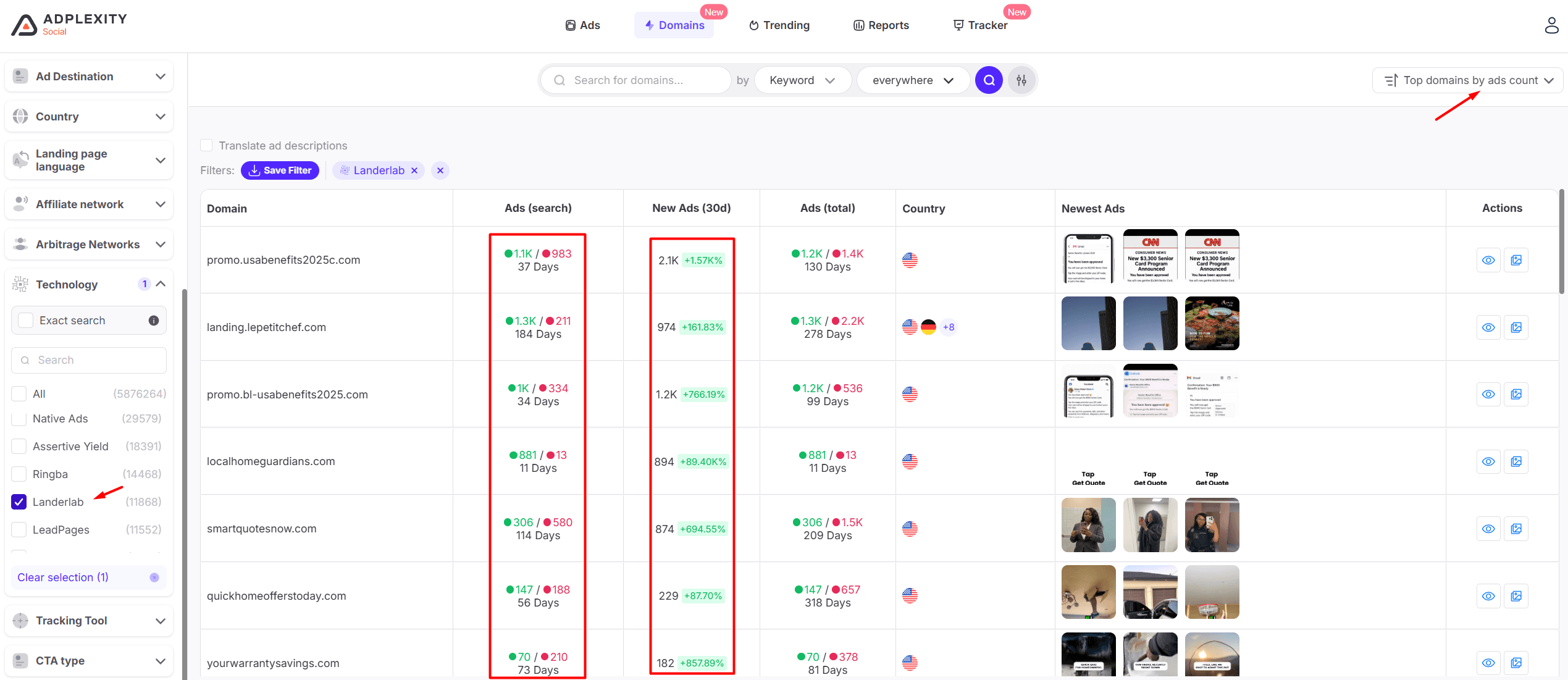1568x680 pixels.
Task: Open the user profile icon
Action: coord(1551,25)
